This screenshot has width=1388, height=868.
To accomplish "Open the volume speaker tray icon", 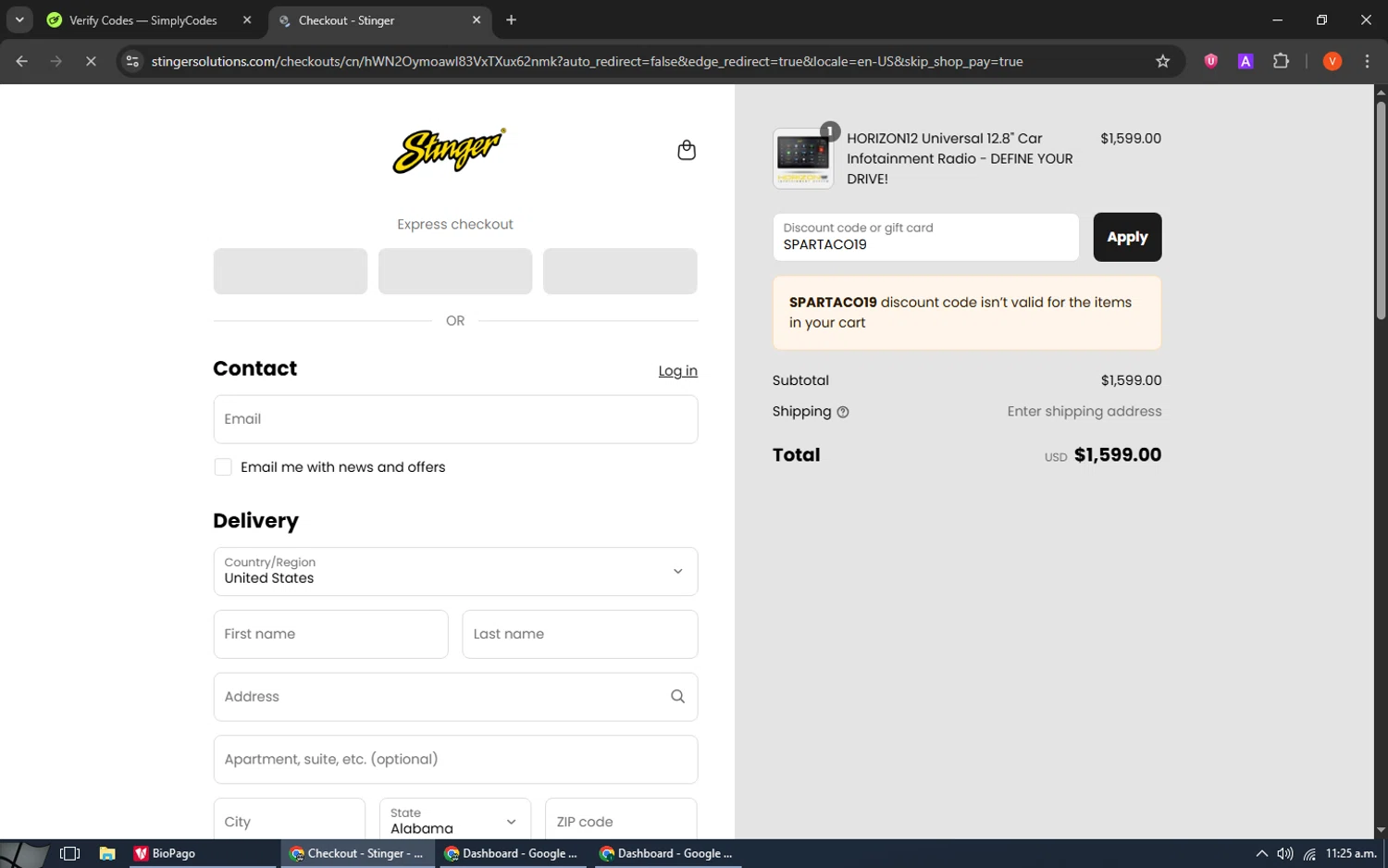I will (x=1284, y=853).
